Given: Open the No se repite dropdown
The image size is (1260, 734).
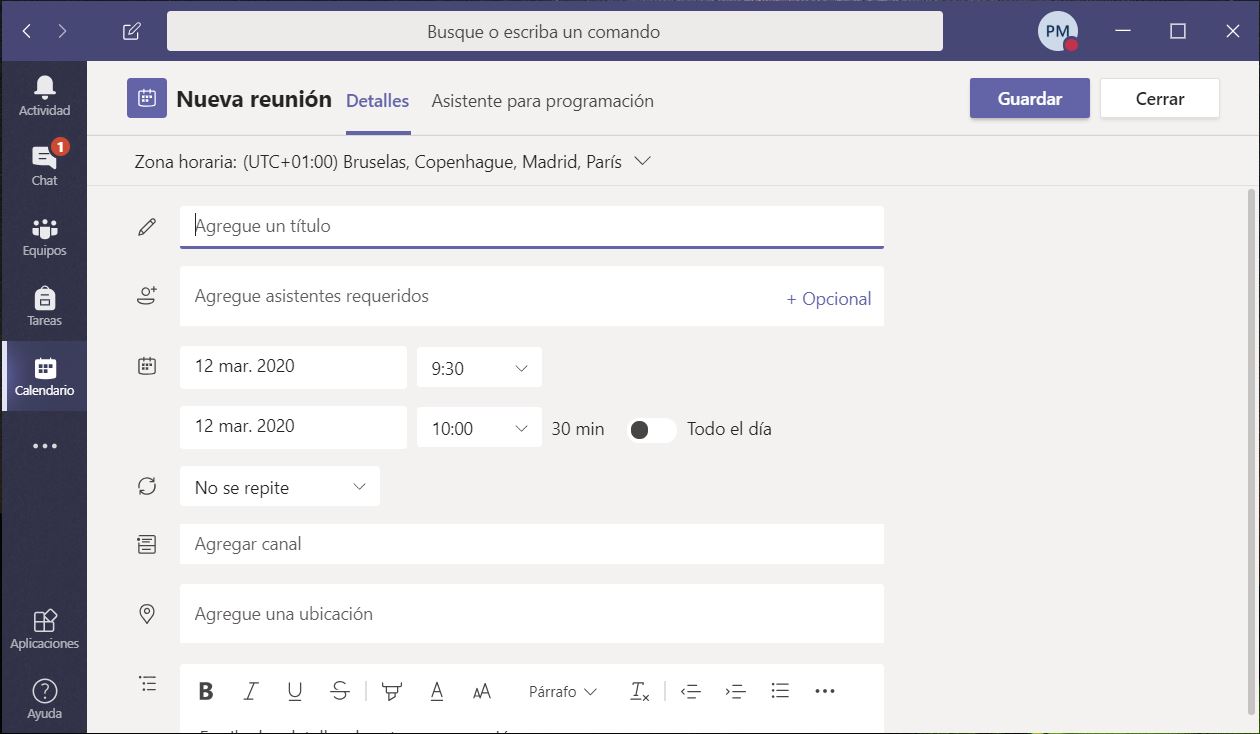Looking at the screenshot, I should 279,487.
